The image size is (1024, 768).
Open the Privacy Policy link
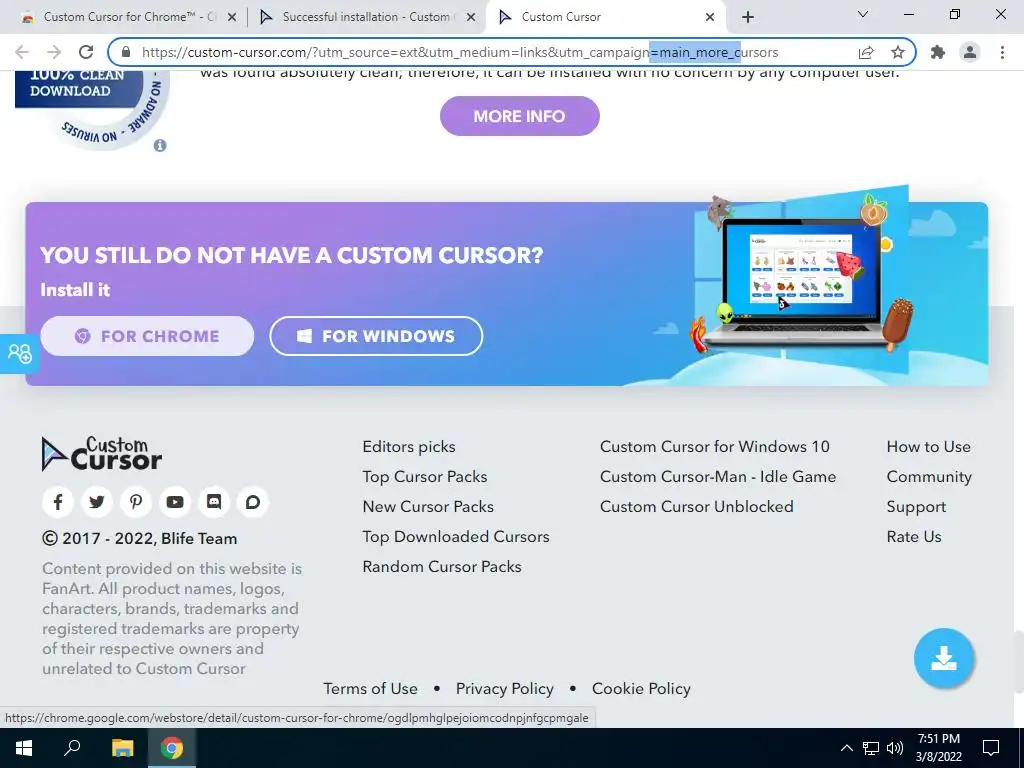(x=505, y=689)
